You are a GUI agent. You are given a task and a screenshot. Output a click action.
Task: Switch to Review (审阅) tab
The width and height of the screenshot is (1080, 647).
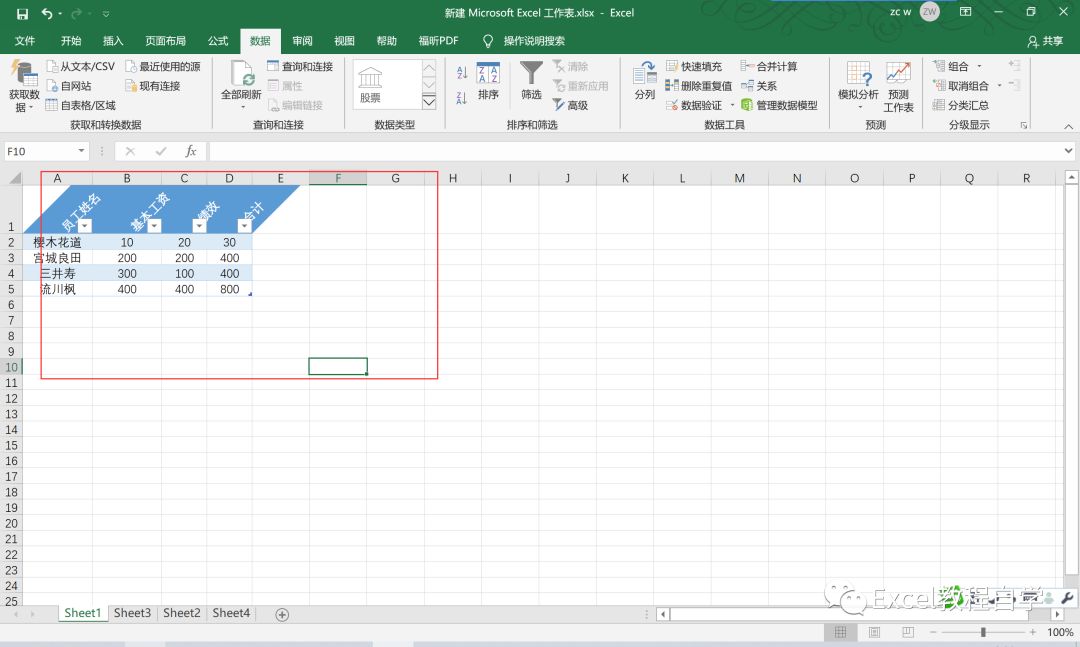(302, 41)
